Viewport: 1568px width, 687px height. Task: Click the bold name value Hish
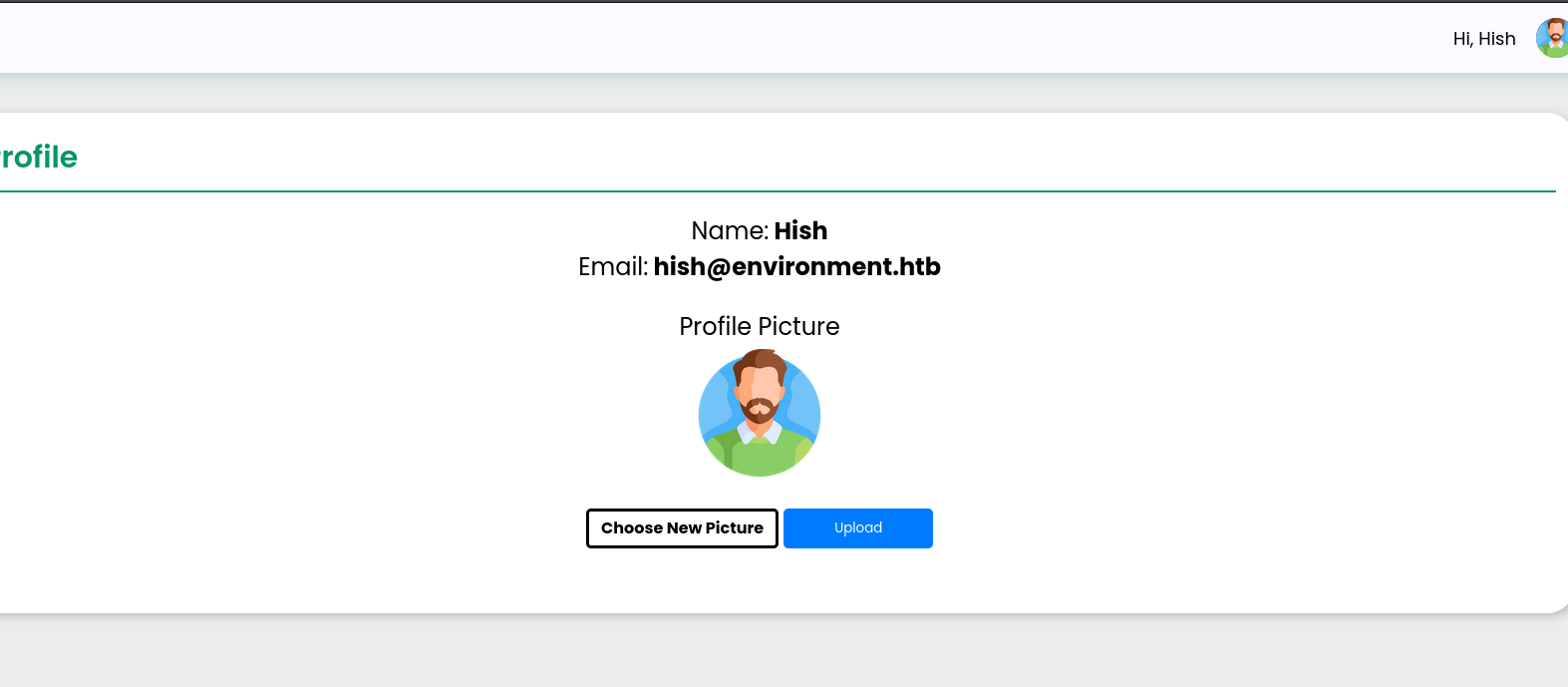click(800, 230)
